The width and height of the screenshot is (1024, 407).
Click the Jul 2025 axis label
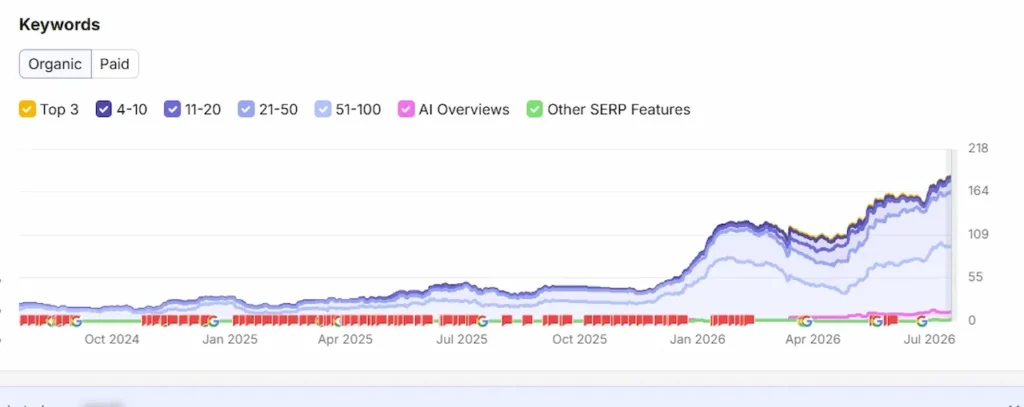[x=461, y=340]
